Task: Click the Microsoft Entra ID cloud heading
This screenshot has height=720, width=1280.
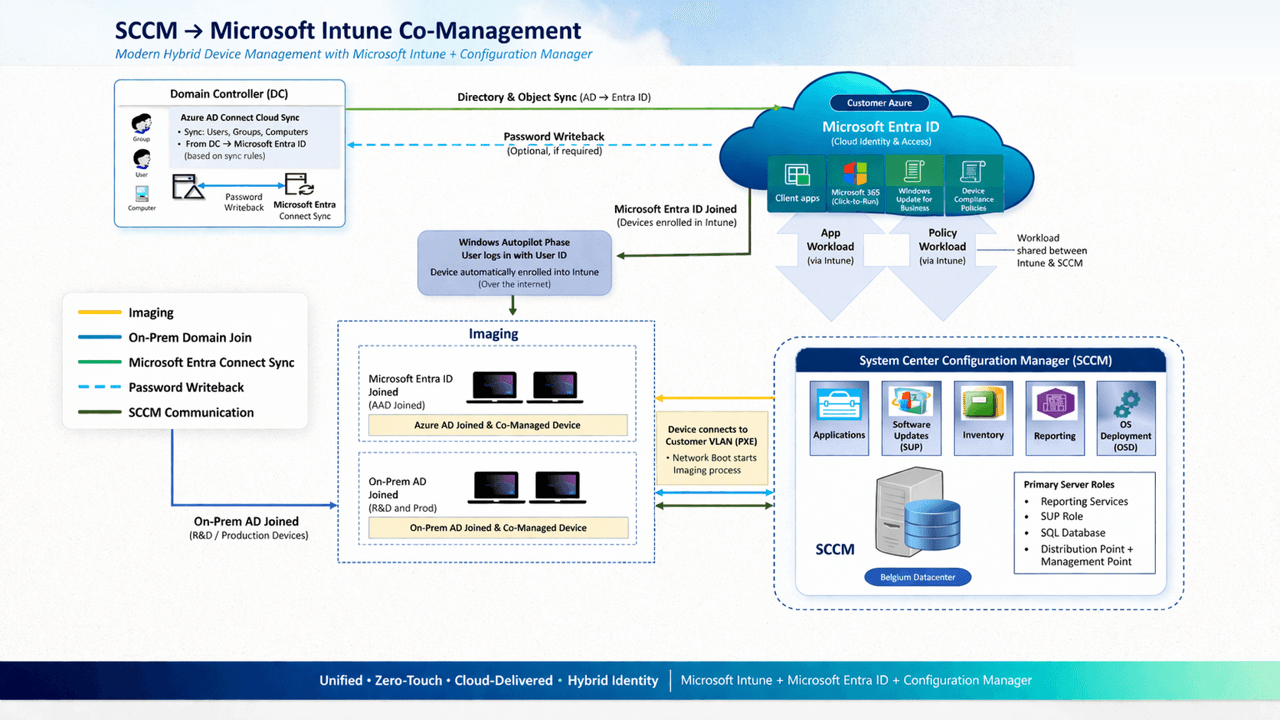Action: coord(881,127)
